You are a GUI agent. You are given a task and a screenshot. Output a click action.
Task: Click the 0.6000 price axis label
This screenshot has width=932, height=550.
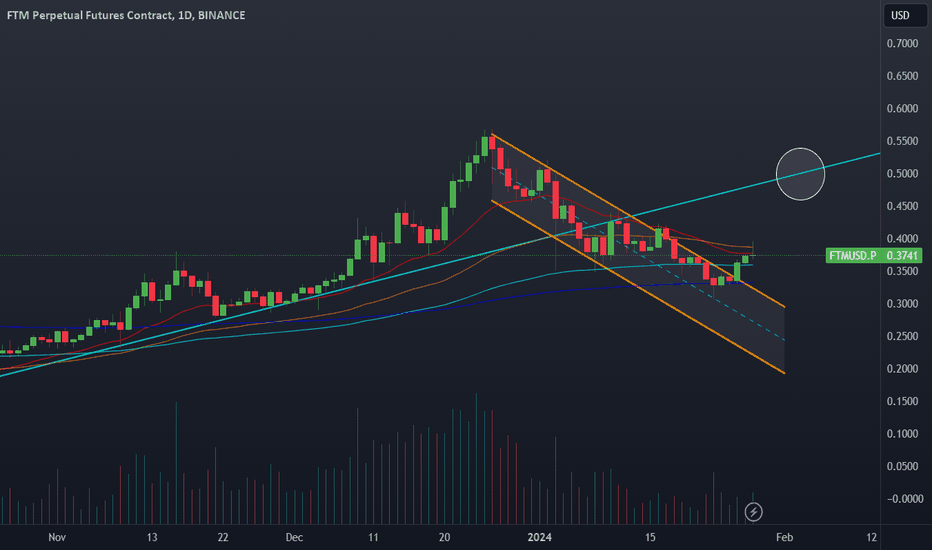pos(902,109)
